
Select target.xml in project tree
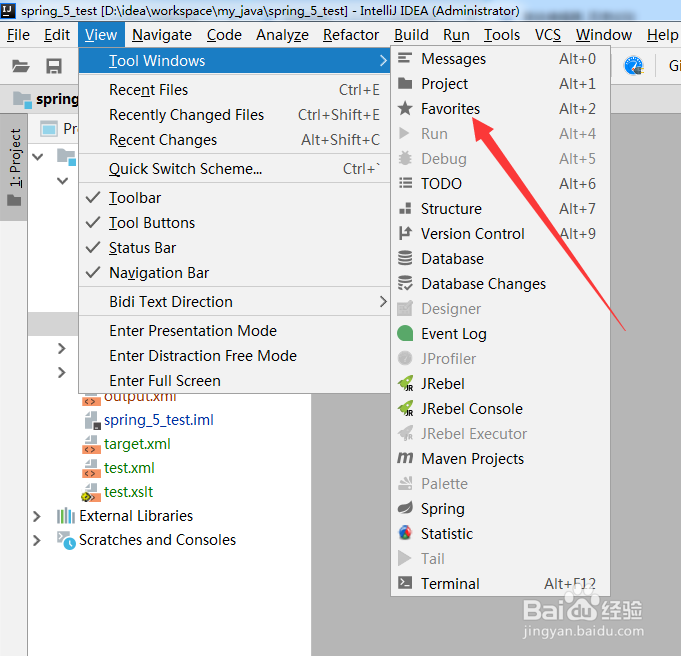(137, 444)
